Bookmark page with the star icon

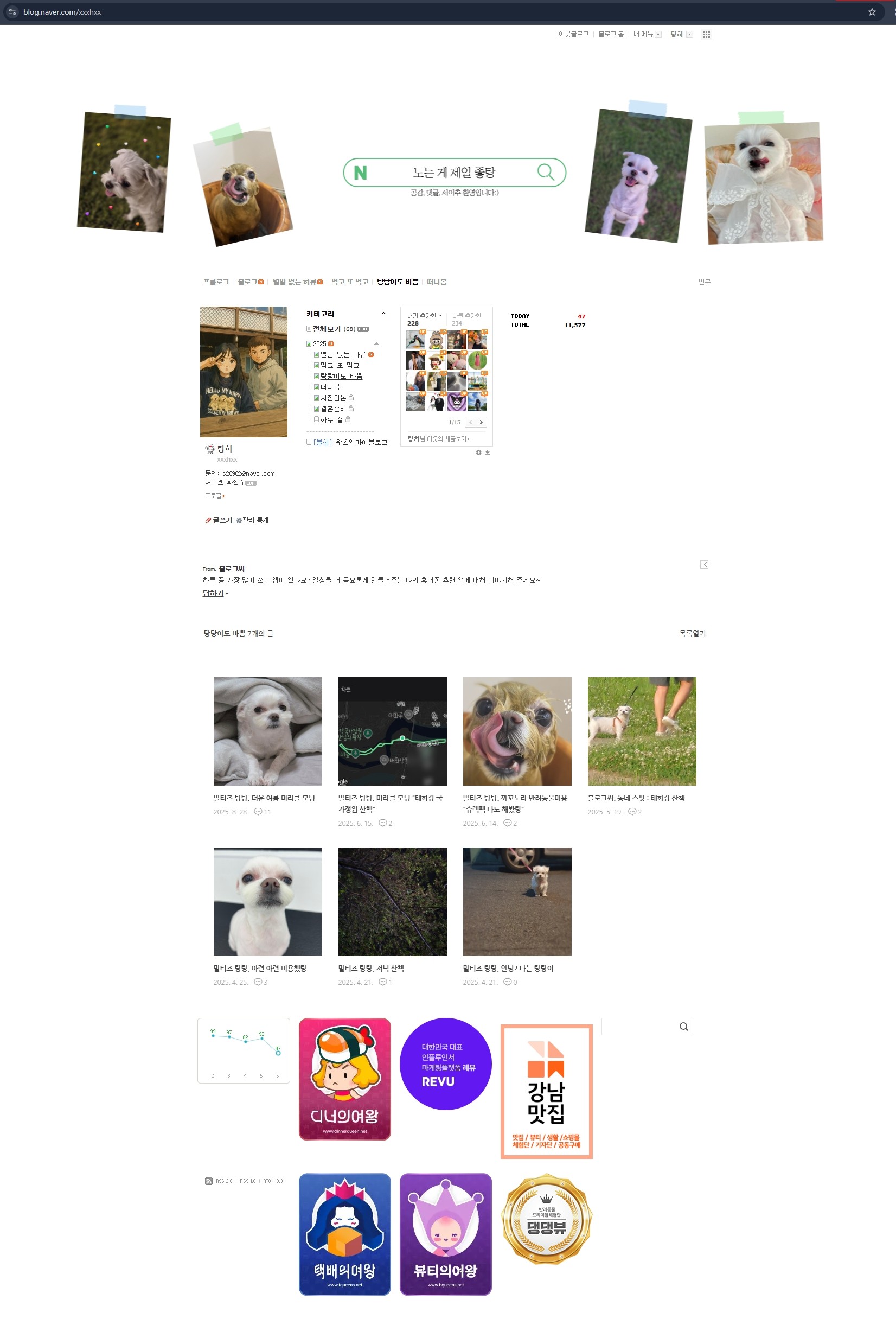pos(872,12)
